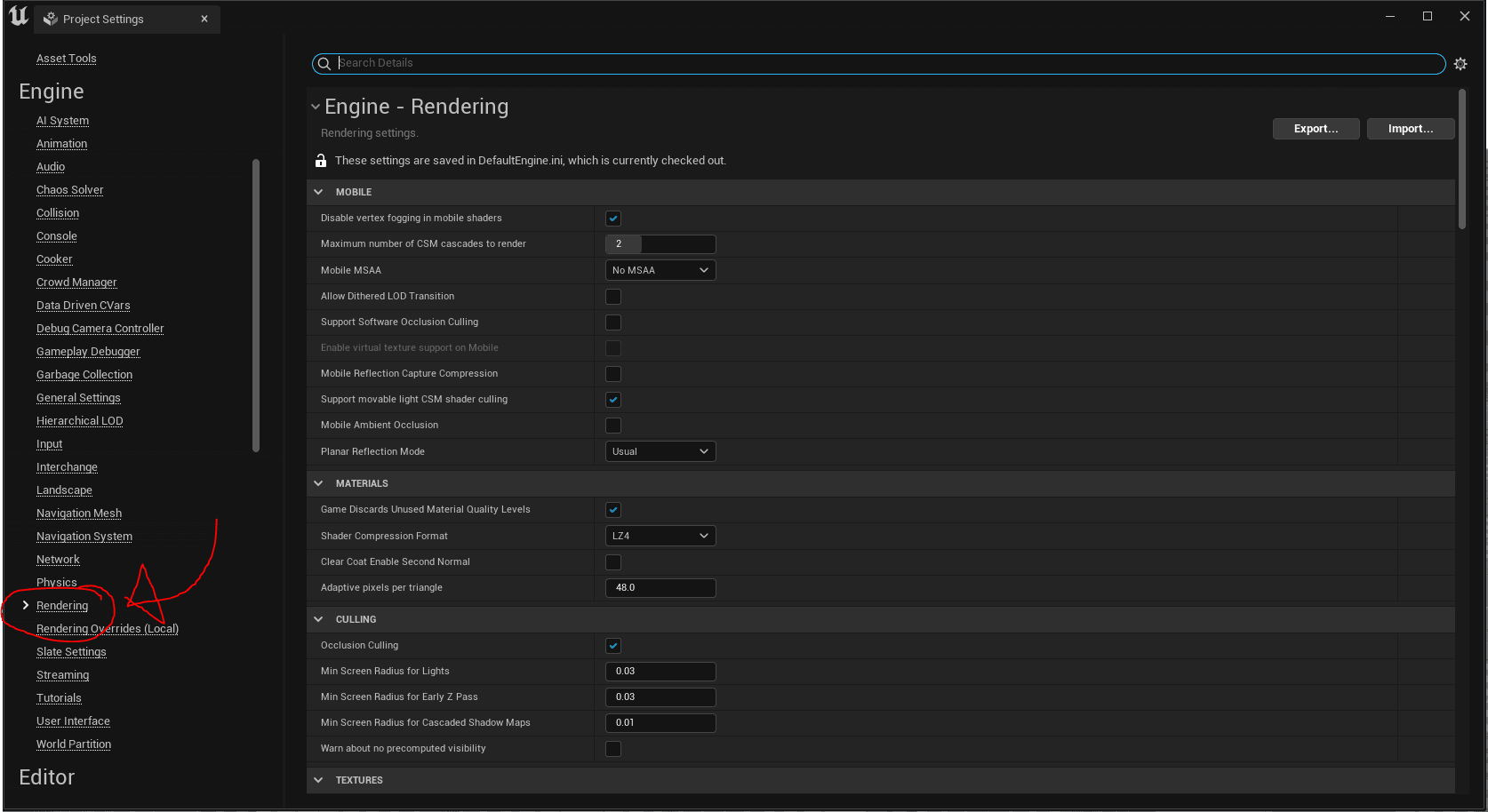Enable Clear Coat Enable Second Normal checkbox
This screenshot has height=812, width=1488.
tap(613, 562)
